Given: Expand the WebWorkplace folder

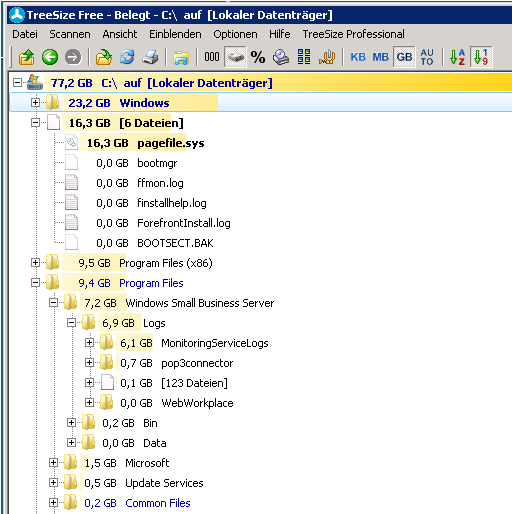Looking at the screenshot, I should (x=89, y=403).
